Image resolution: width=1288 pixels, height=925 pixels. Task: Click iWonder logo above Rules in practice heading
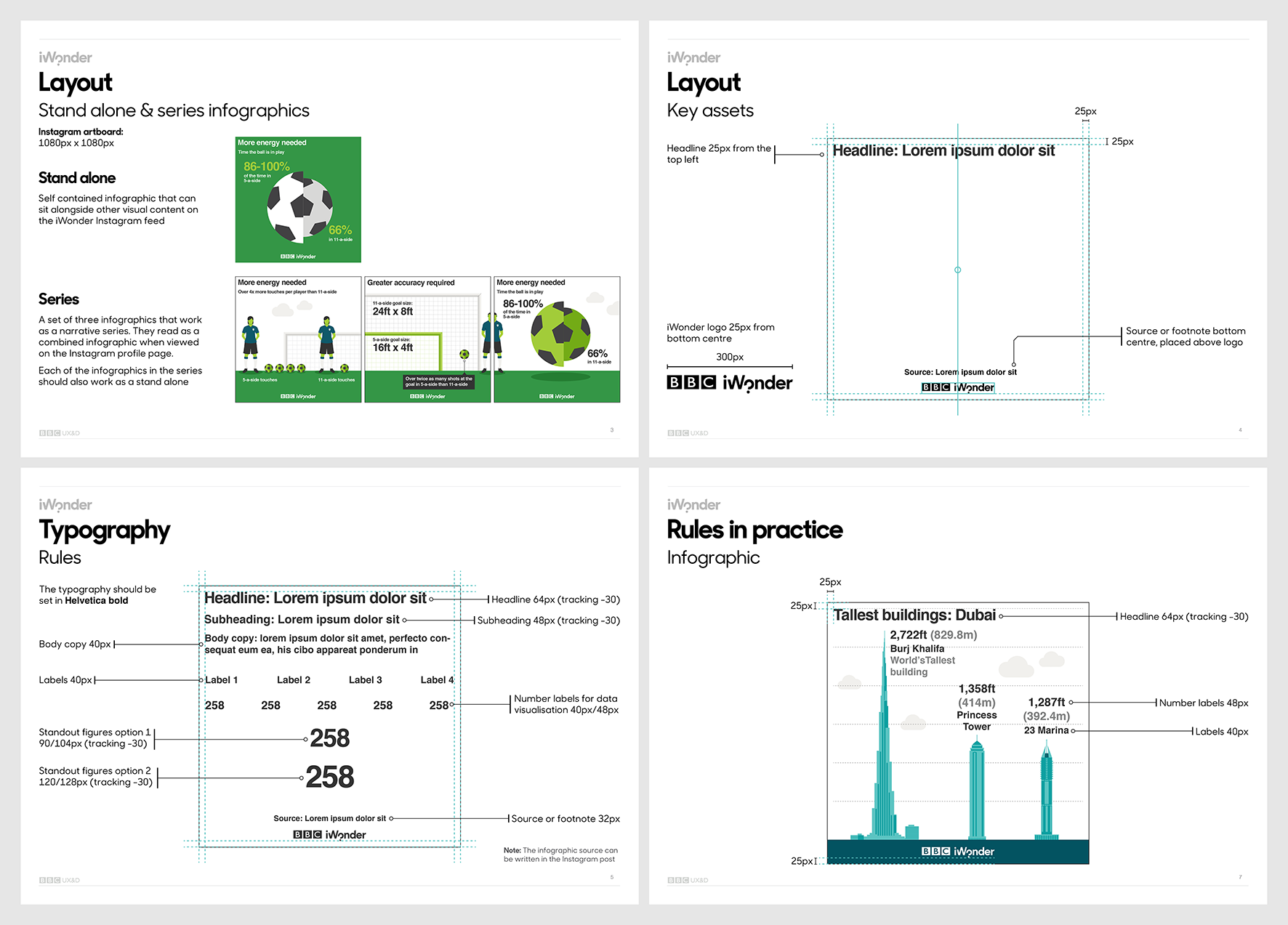[693, 505]
